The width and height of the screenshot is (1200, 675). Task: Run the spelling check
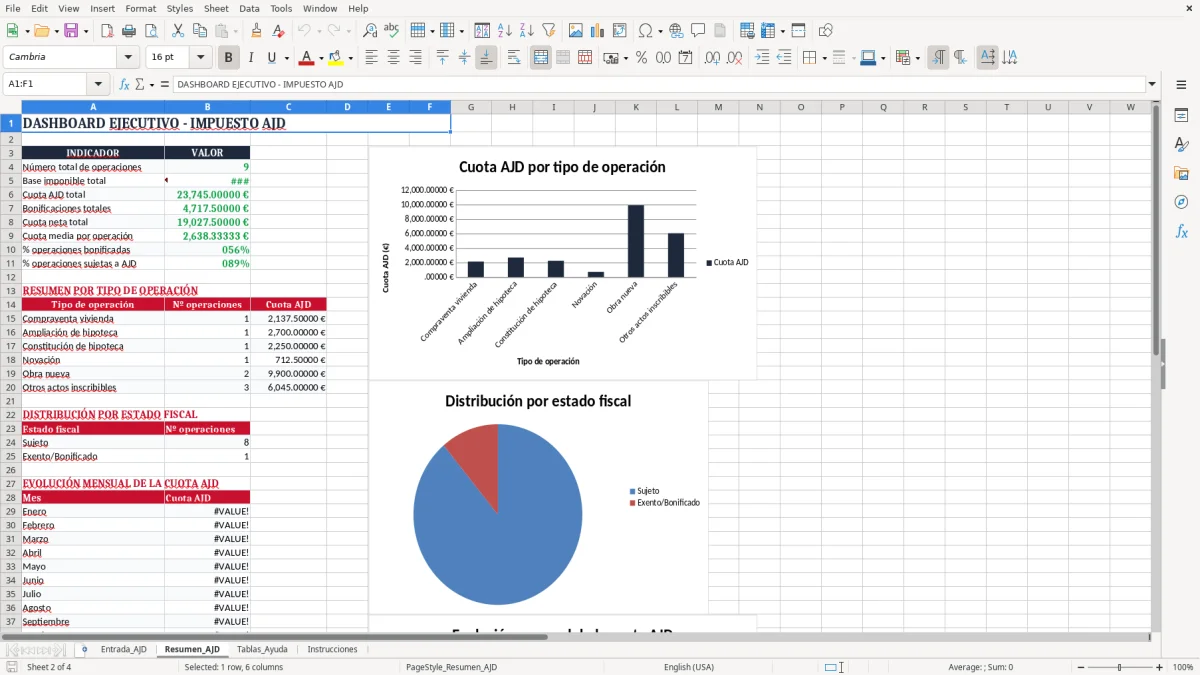pos(391,31)
